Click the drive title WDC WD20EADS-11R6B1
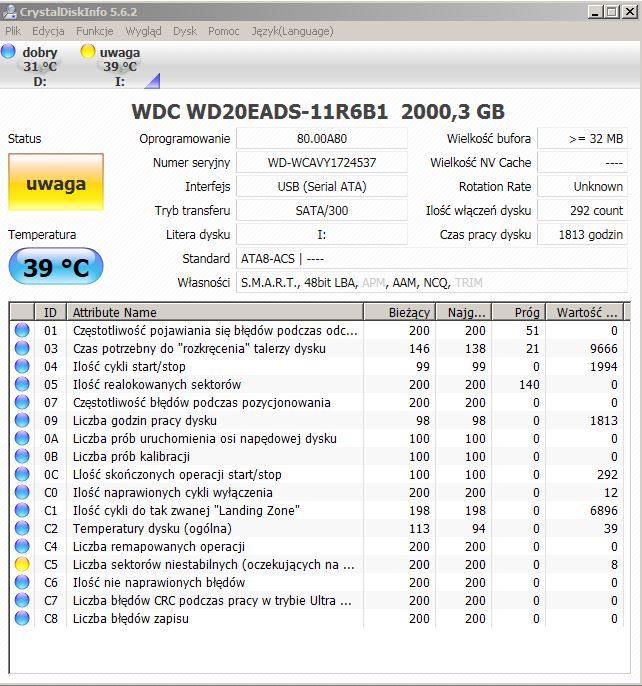 (260, 112)
